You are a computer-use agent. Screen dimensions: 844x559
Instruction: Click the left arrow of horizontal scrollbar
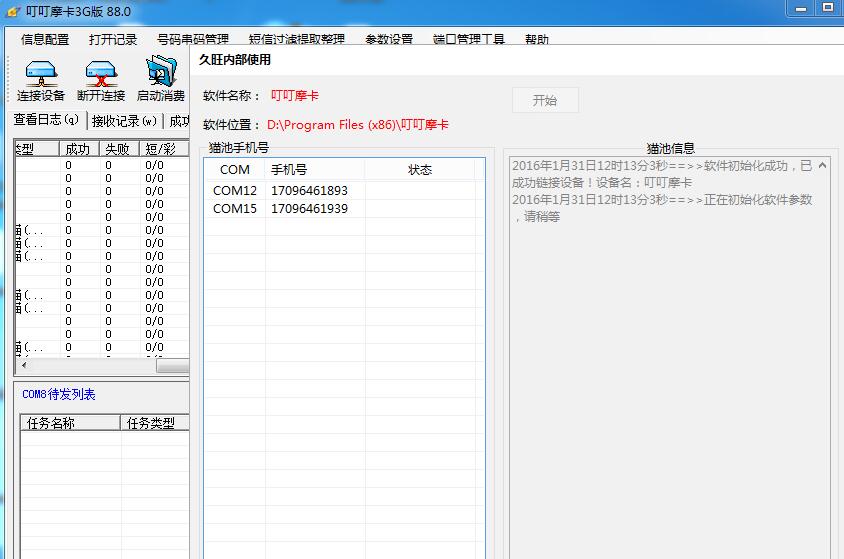pyautogui.click(x=24, y=365)
